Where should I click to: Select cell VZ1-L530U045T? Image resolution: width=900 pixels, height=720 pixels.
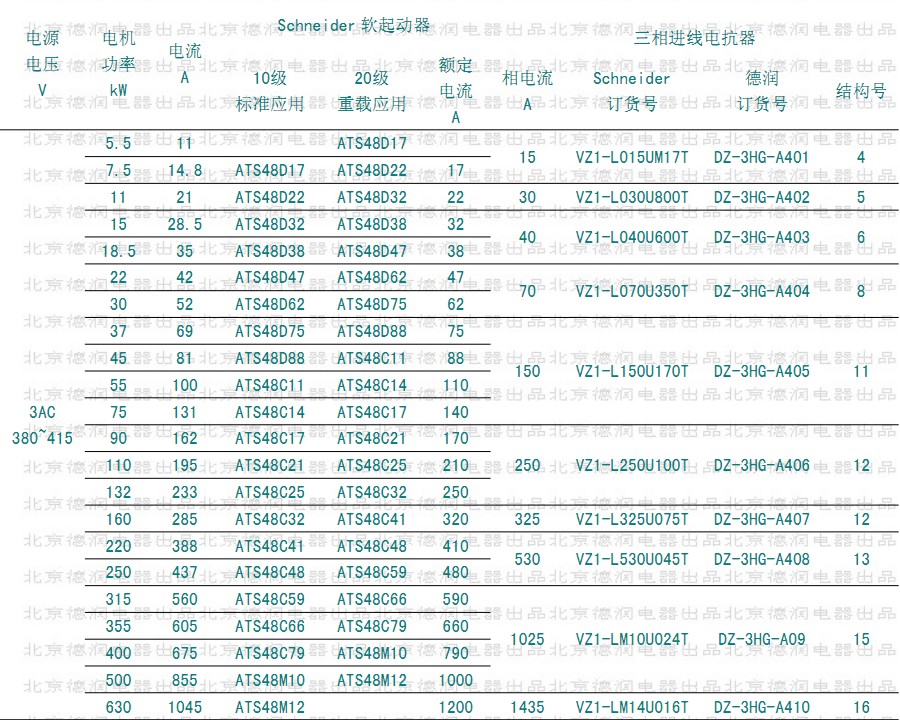[x=632, y=560]
